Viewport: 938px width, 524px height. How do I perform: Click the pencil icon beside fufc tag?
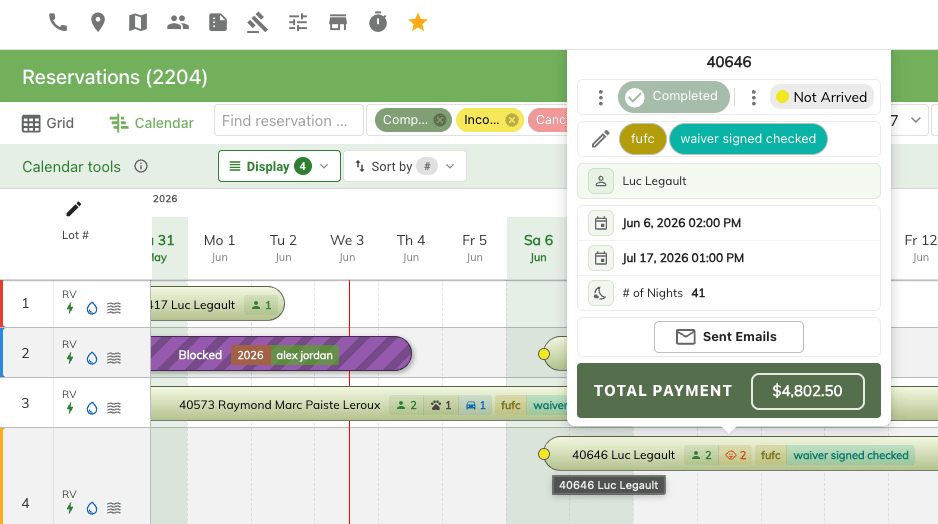coord(601,139)
